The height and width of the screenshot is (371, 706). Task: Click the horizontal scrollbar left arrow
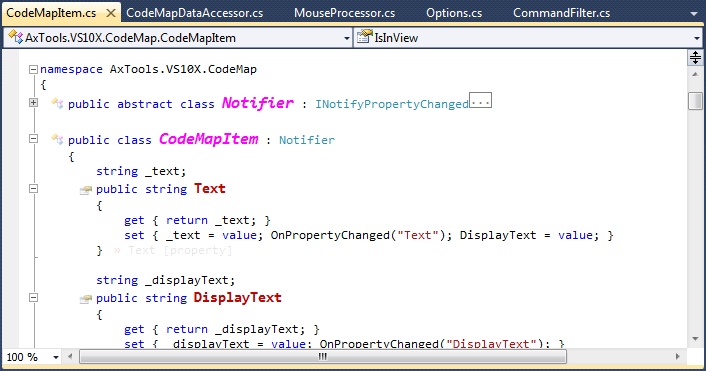[x=70, y=357]
